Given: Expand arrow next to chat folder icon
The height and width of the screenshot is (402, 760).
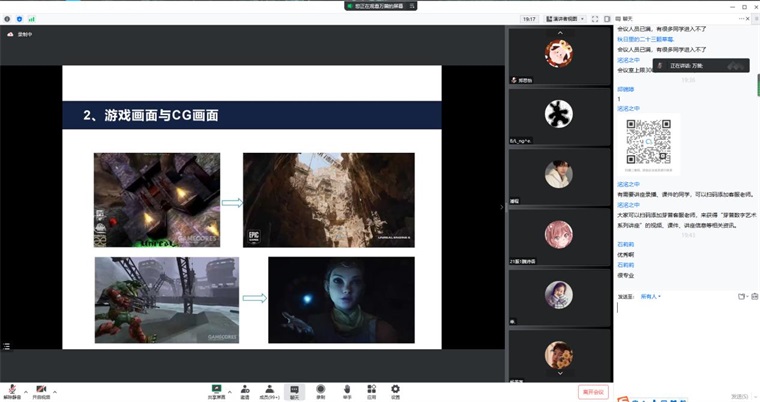Looking at the screenshot, I should 747,296.
